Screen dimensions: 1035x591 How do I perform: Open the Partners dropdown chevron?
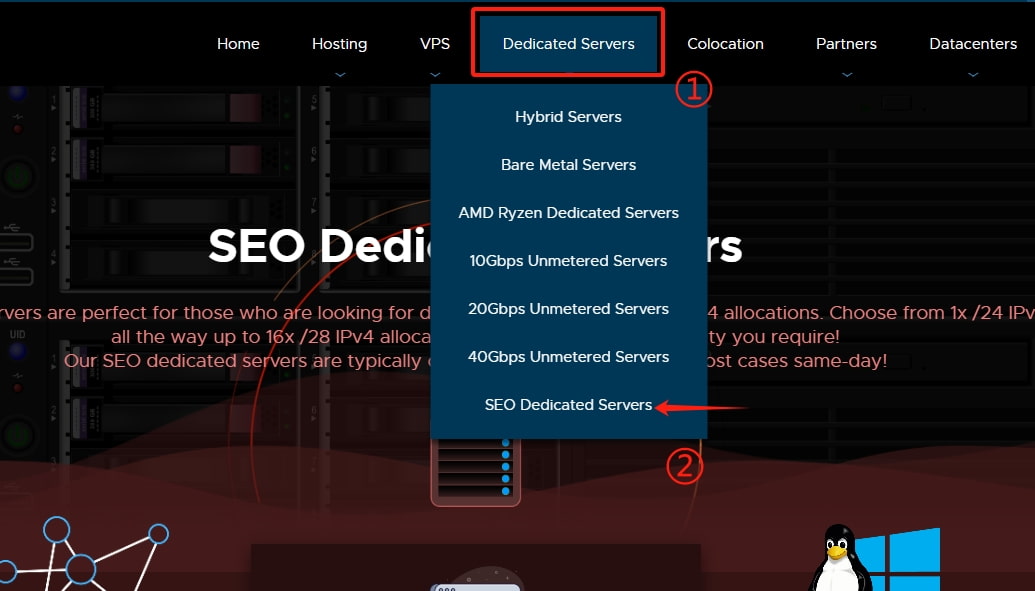(846, 73)
